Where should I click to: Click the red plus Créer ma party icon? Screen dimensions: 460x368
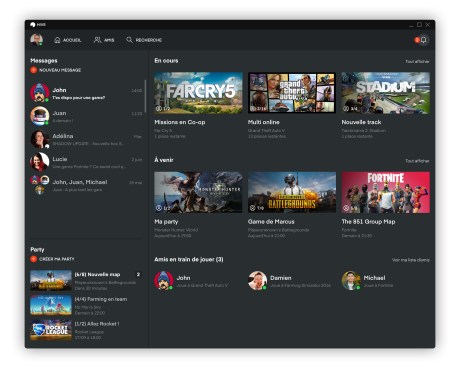pos(34,259)
